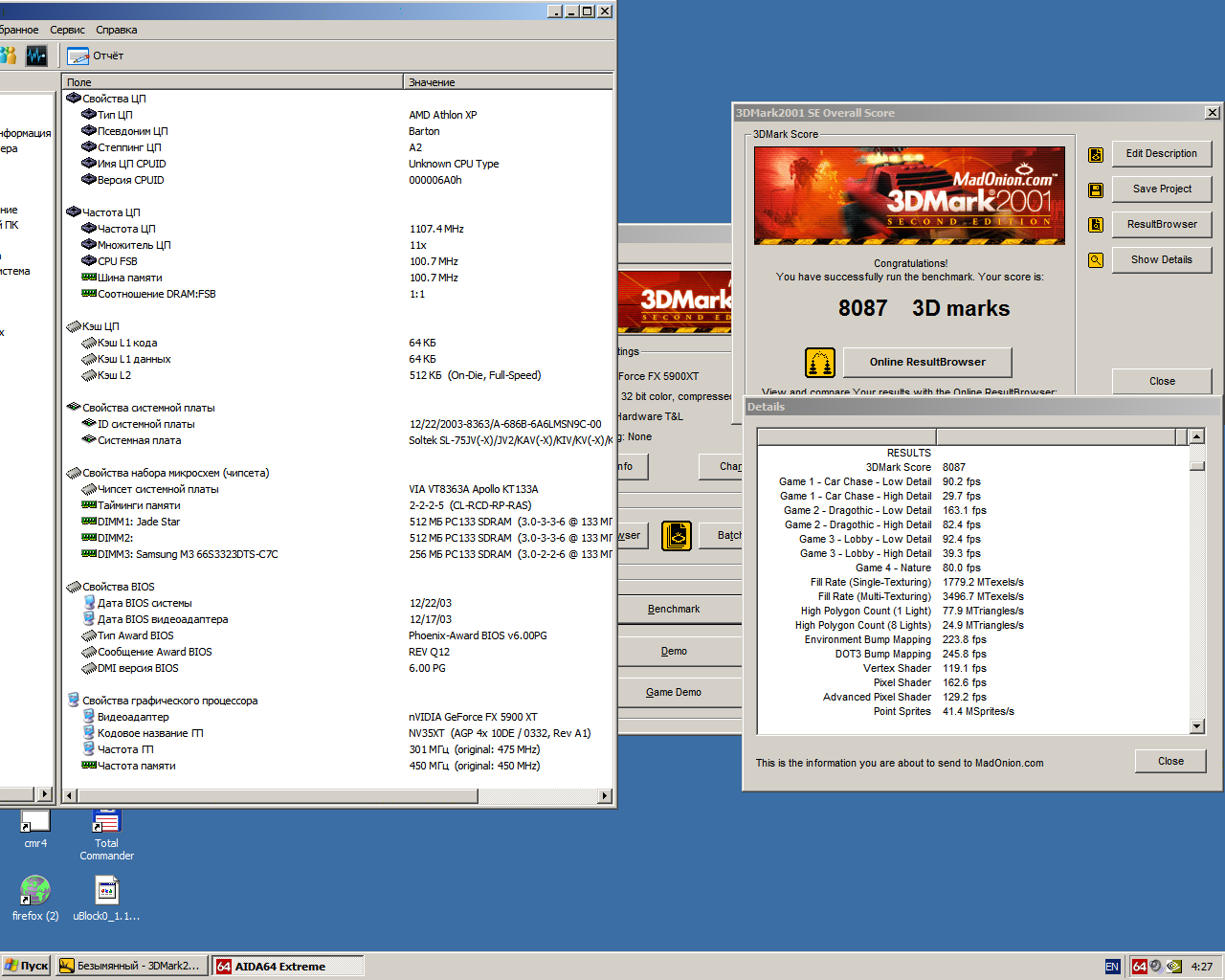Click the users audit icon in AIDA64 toolbar
1225x980 pixels.
coord(9,56)
